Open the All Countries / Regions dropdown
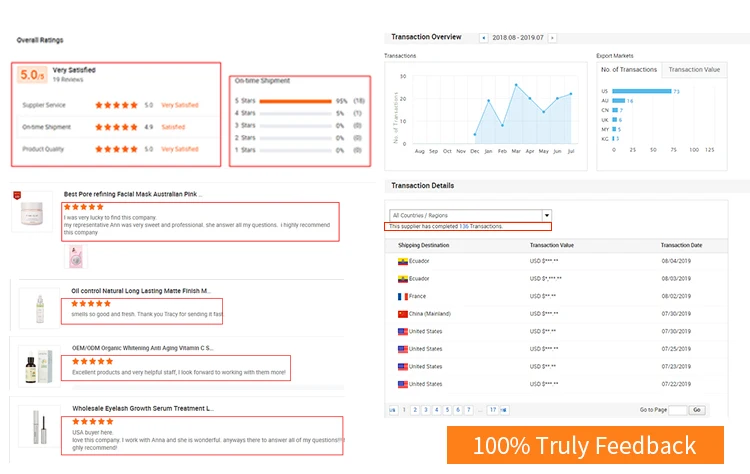This screenshot has width=750, height=474. click(x=471, y=216)
